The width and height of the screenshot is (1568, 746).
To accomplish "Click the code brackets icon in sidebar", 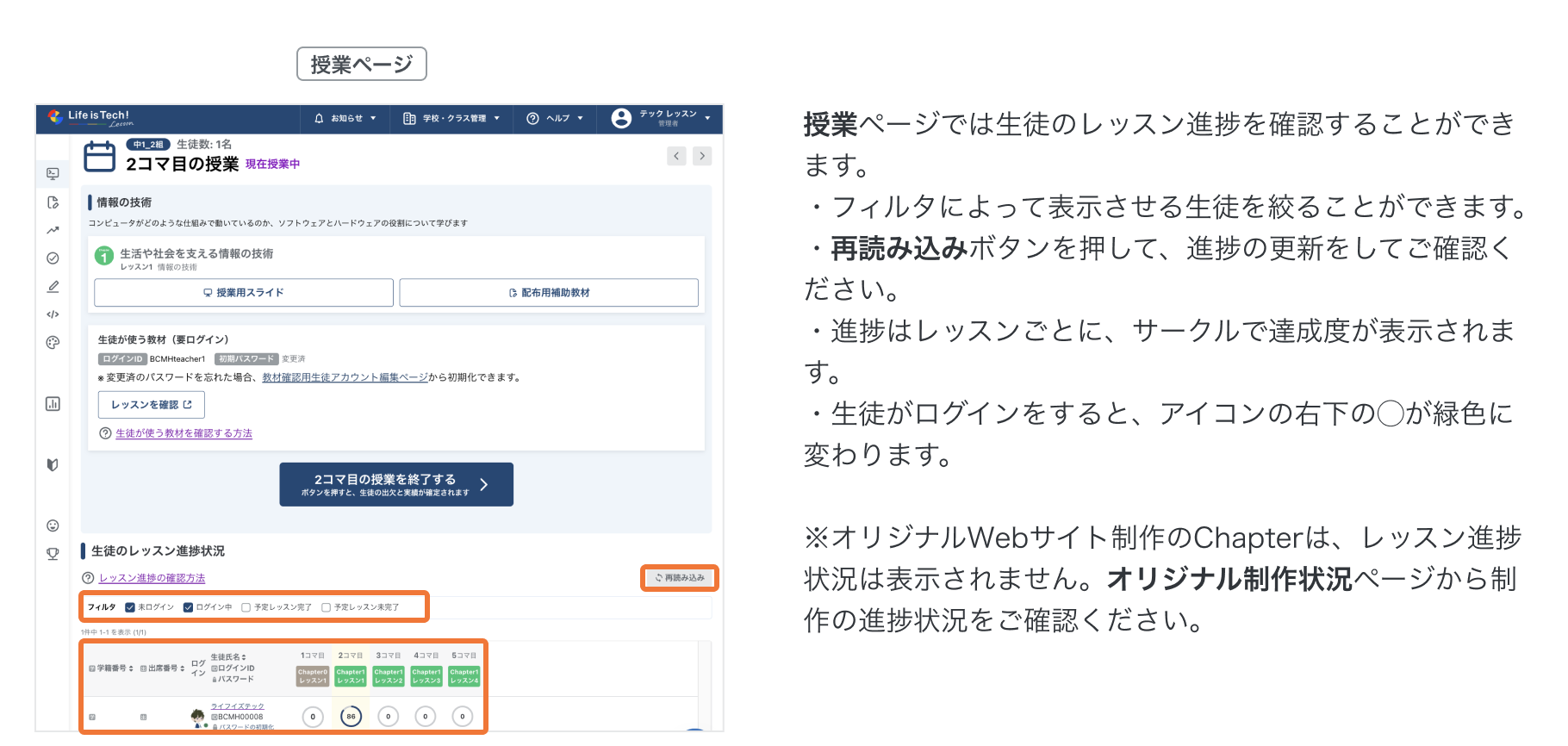I will 53,314.
